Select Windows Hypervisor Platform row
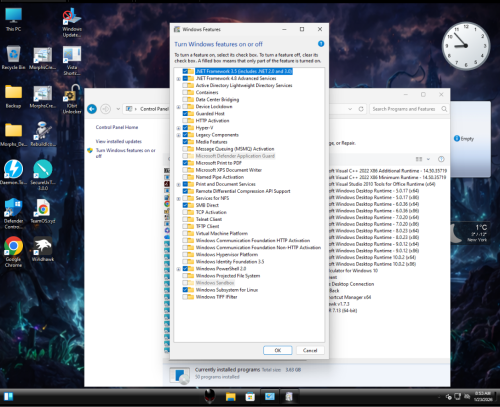This screenshot has height=407, width=500. coord(227,255)
